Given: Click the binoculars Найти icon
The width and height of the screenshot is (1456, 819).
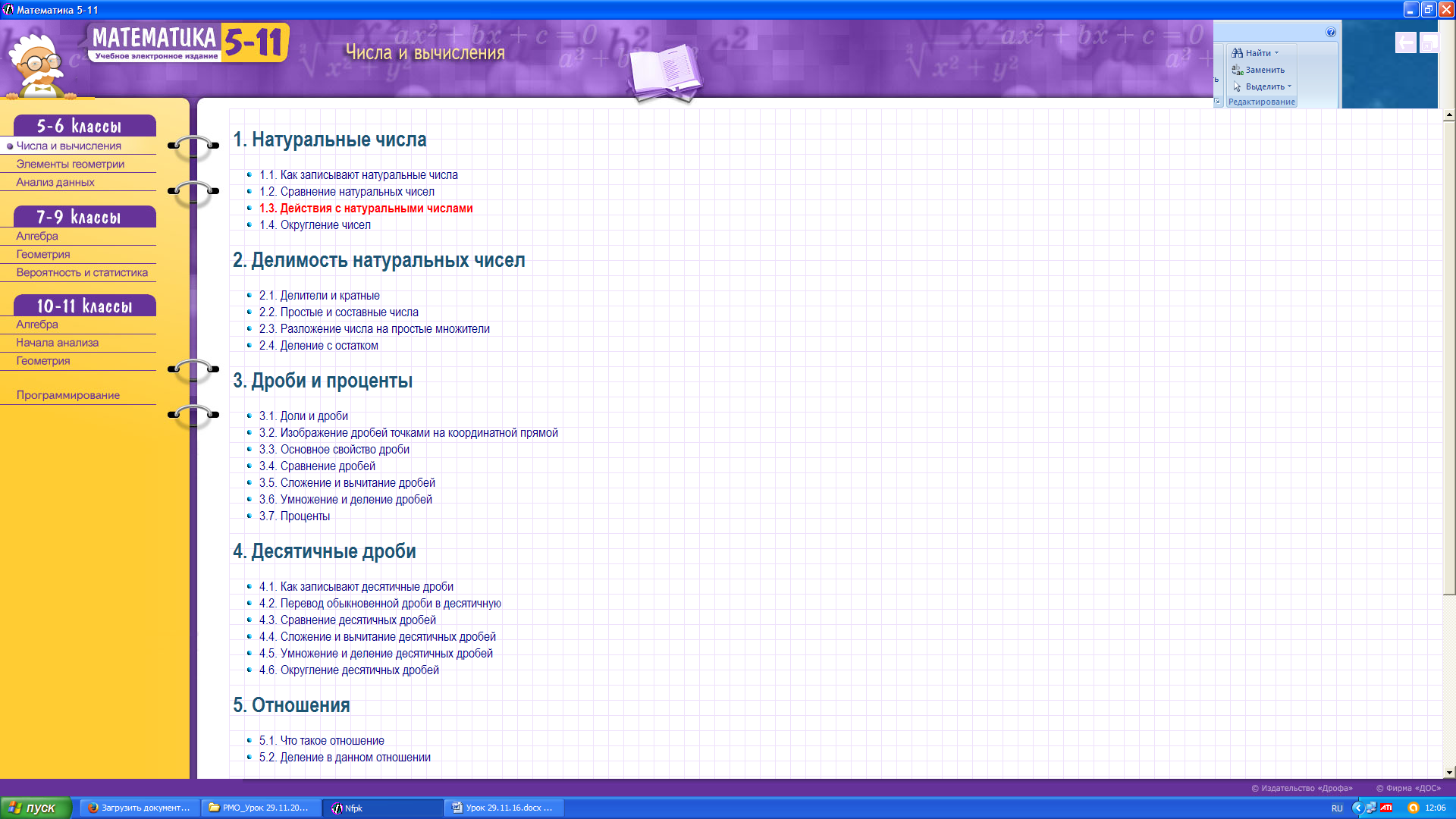Looking at the screenshot, I should coord(1237,53).
